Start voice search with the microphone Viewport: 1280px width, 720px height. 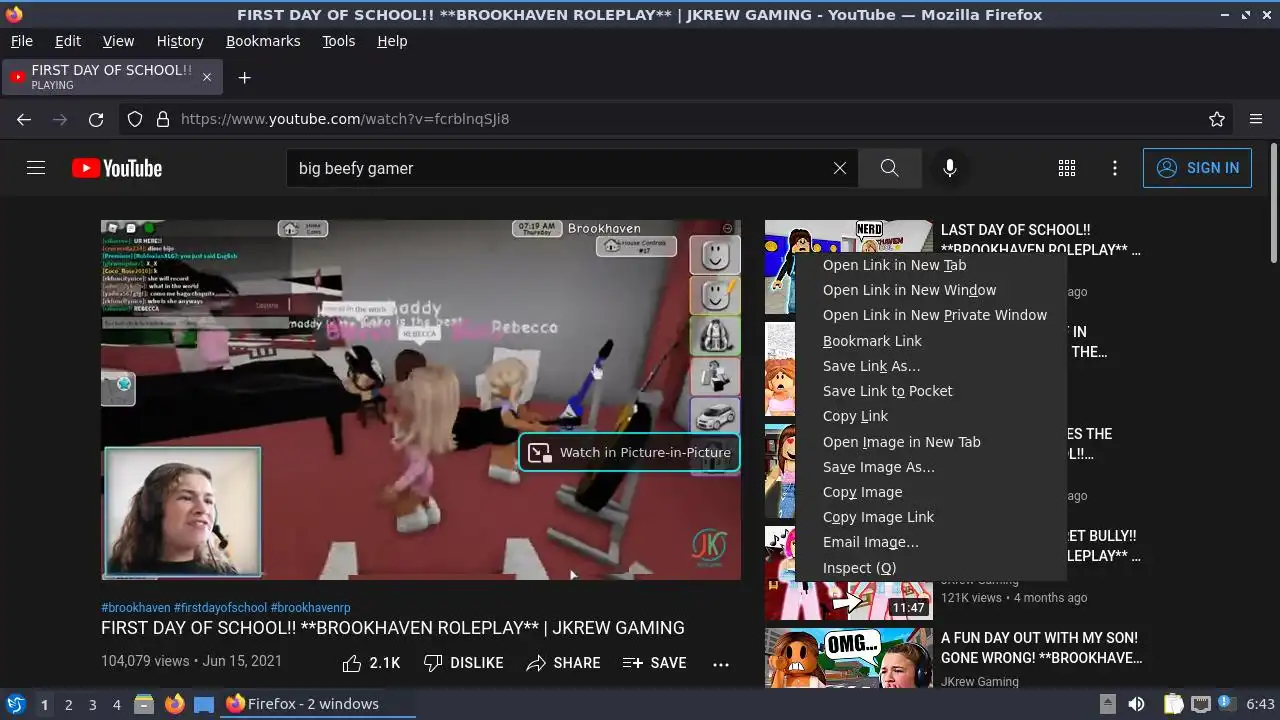click(x=950, y=168)
